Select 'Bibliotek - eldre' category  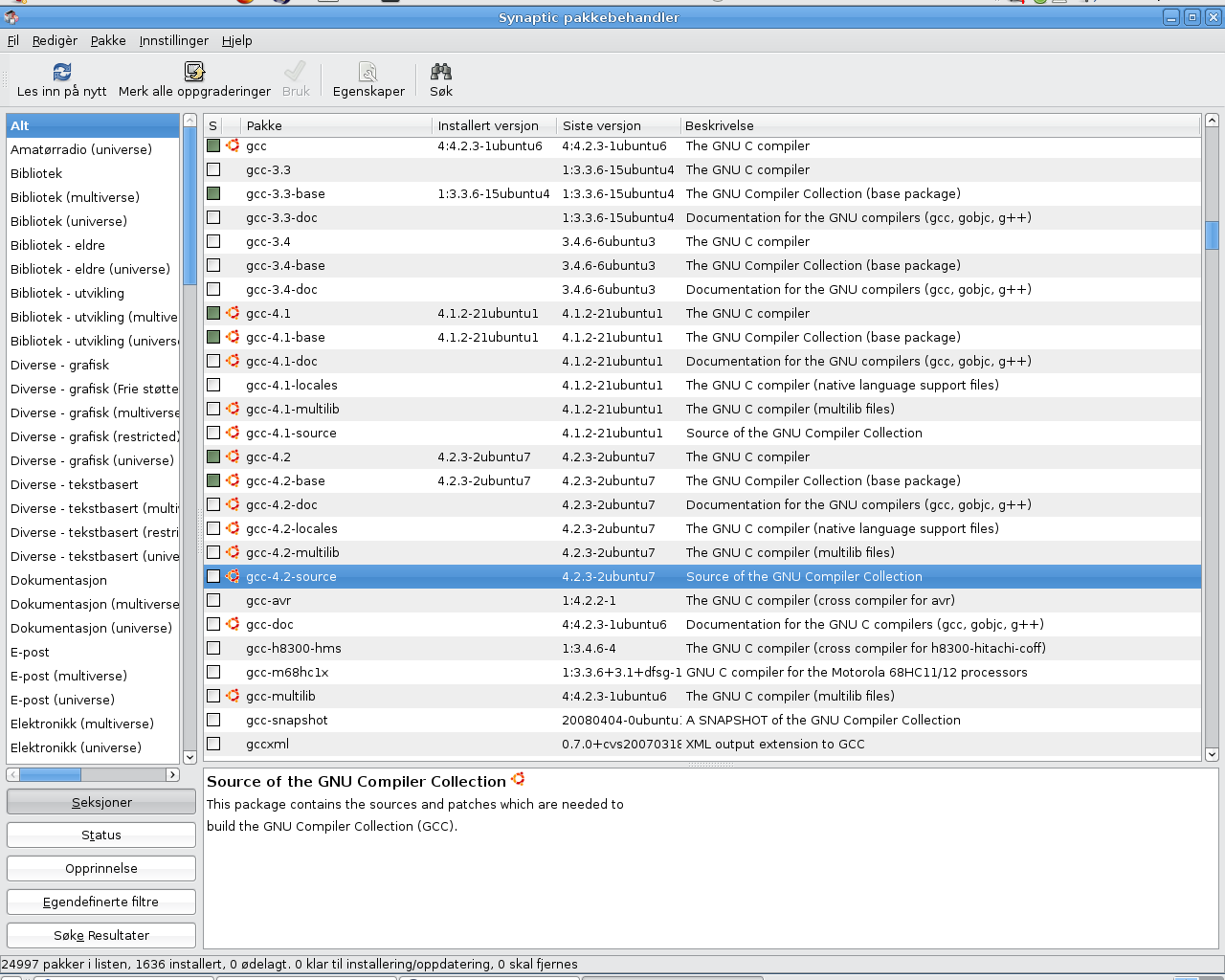click(93, 245)
